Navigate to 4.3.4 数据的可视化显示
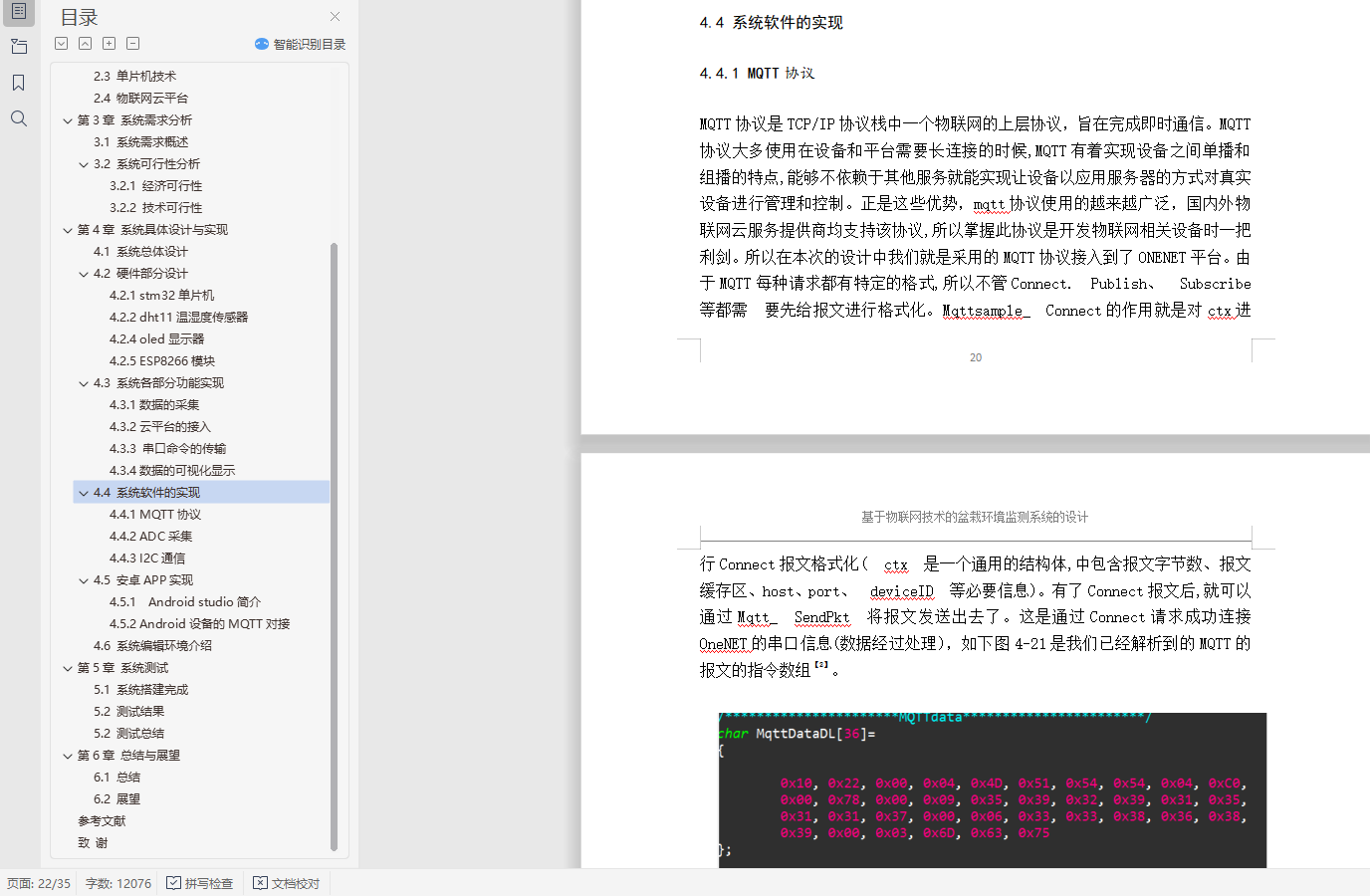Screen dimensions: 1370x896 [x=172, y=470]
